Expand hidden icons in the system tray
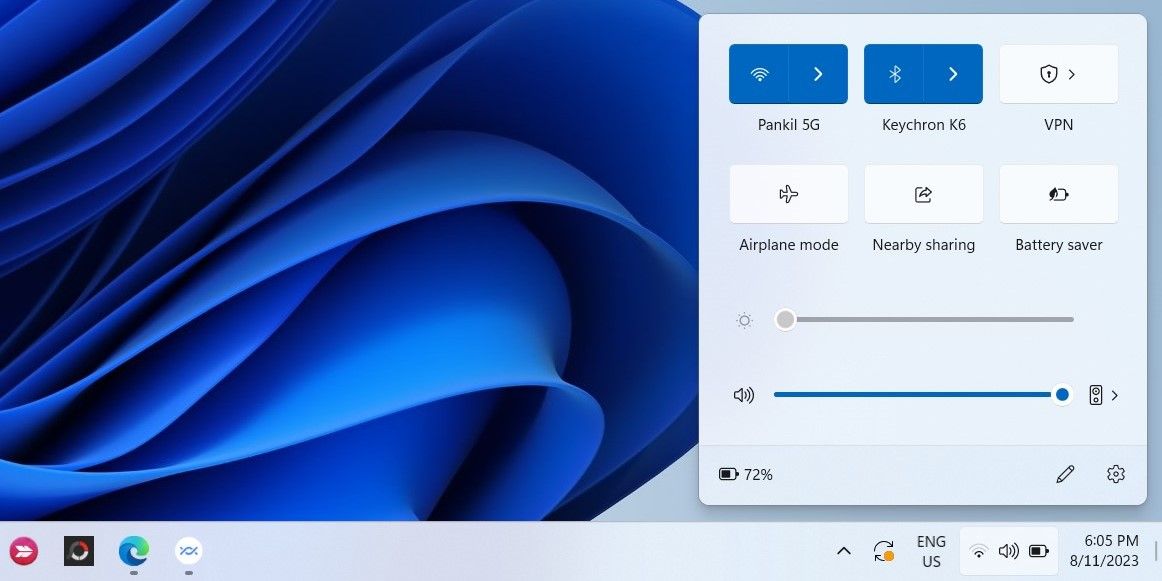The width and height of the screenshot is (1162, 581). 844,551
